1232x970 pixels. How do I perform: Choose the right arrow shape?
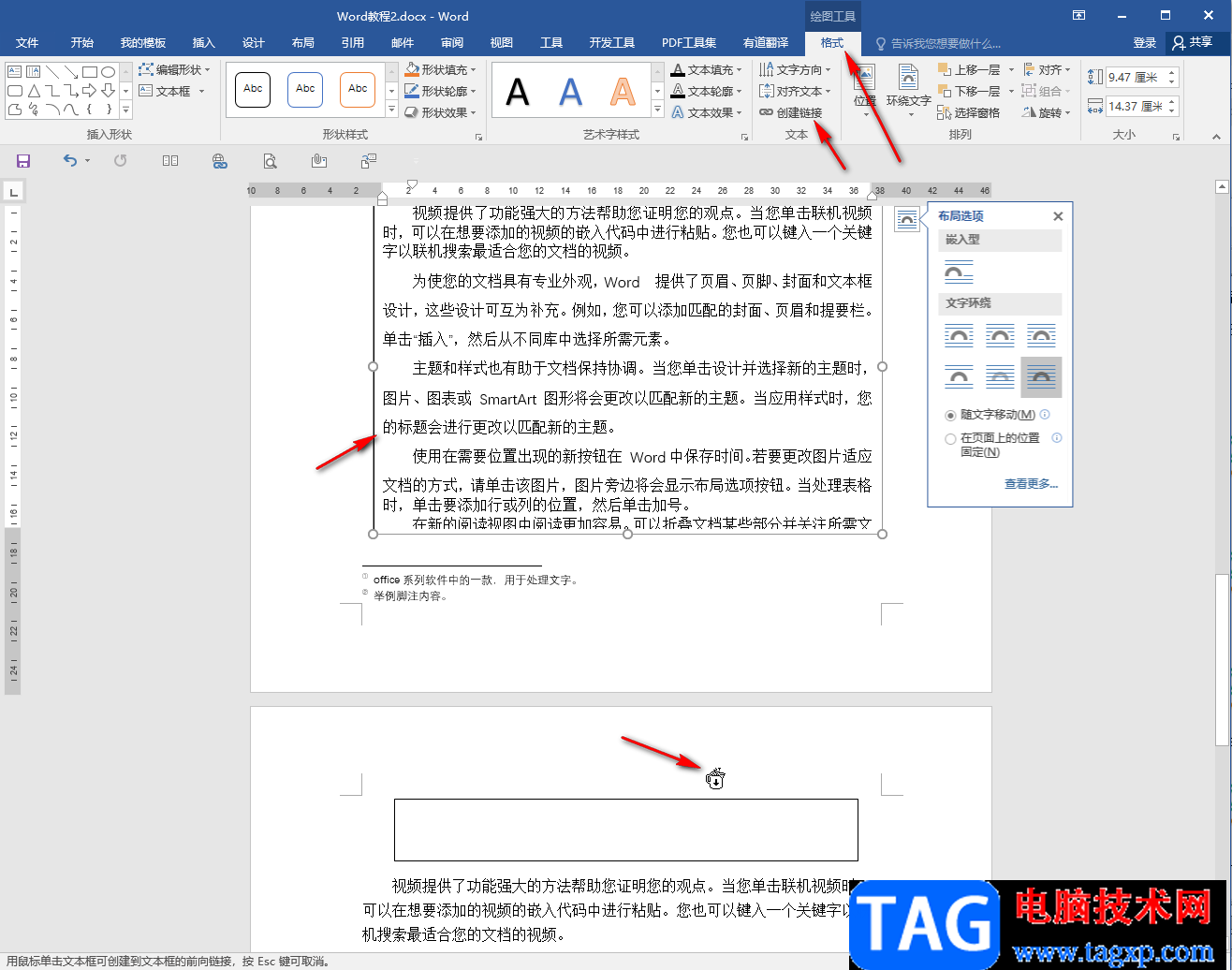89,91
